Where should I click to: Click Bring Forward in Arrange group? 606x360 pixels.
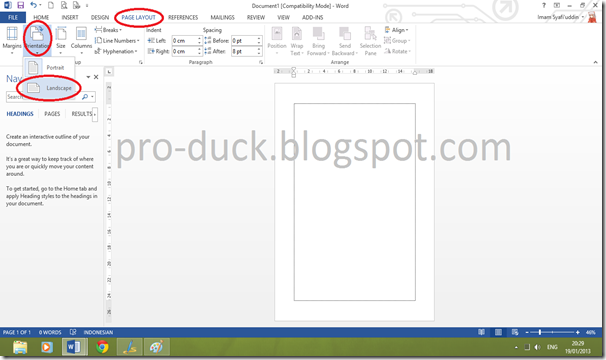318,41
